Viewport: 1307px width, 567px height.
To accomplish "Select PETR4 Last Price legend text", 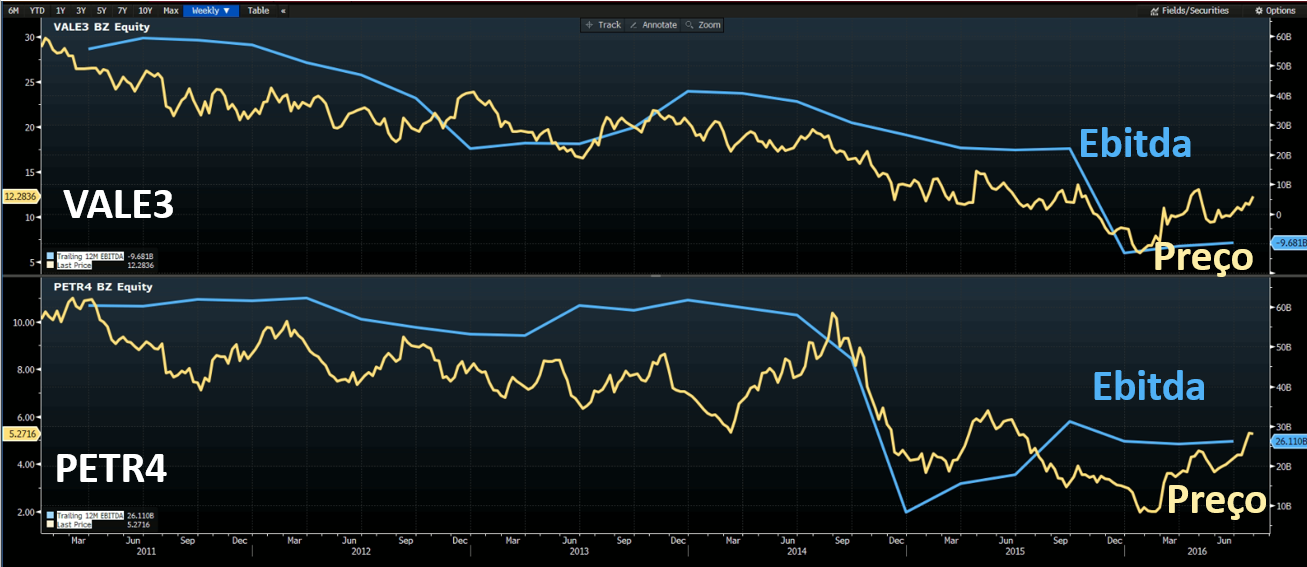I will point(74,524).
